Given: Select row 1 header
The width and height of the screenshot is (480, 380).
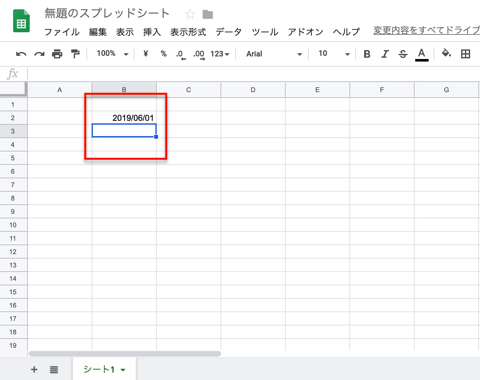Looking at the screenshot, I should [13, 104].
